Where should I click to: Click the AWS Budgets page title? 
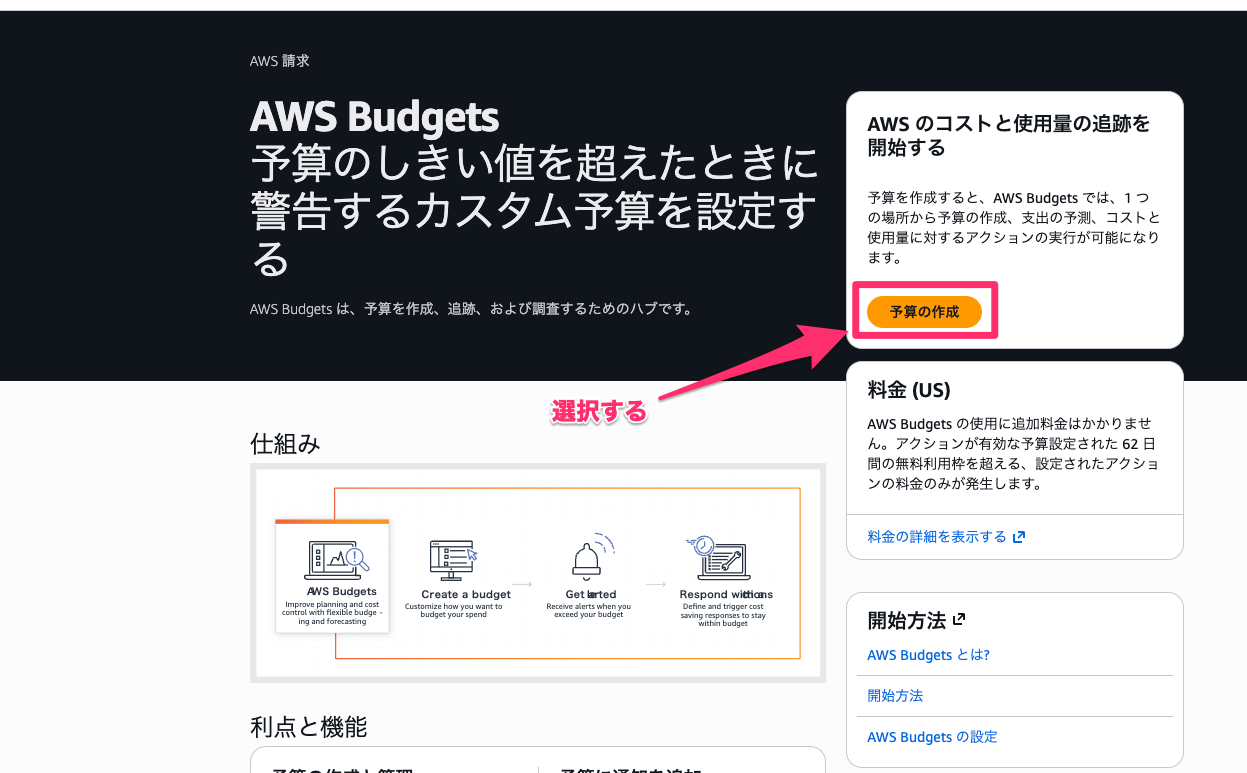coord(374,117)
